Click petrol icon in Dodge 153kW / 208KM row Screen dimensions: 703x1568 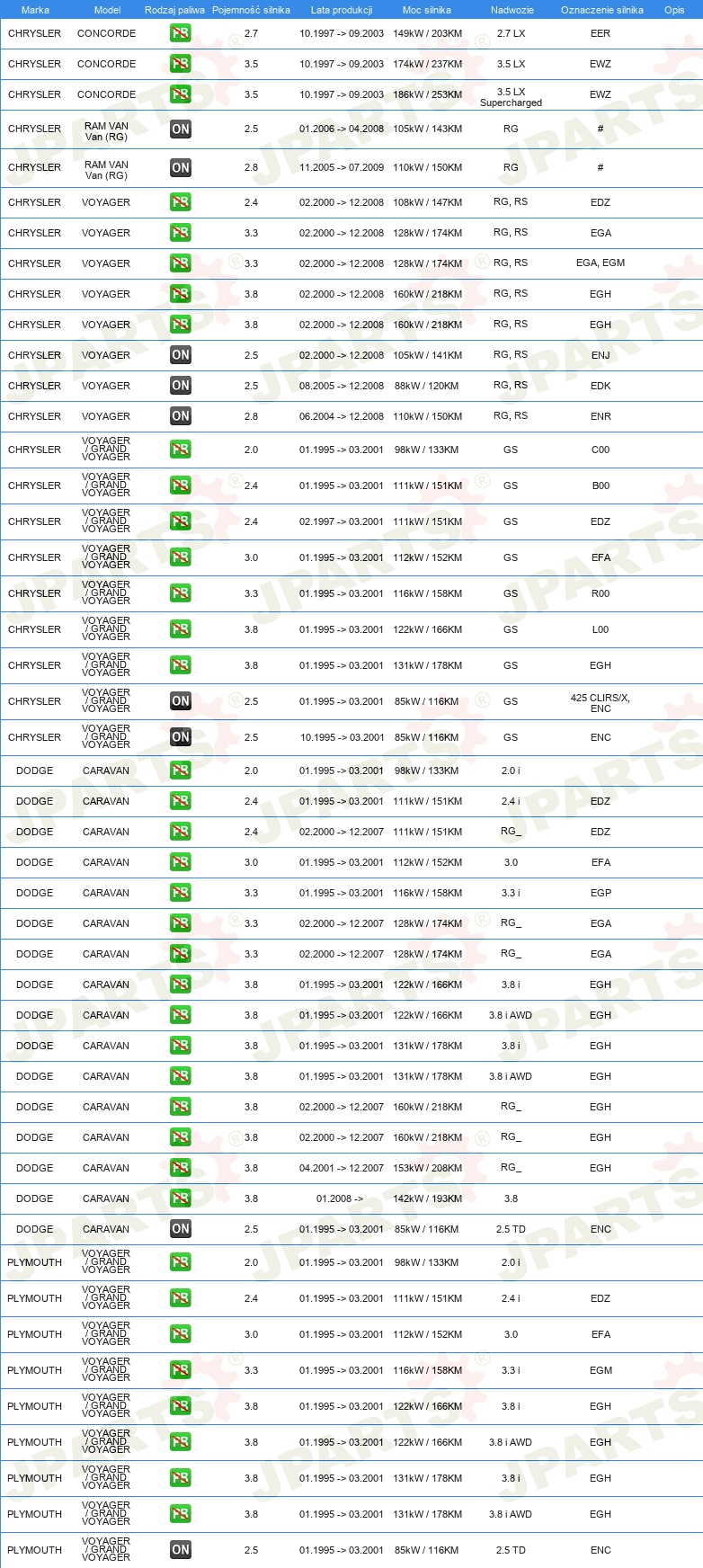(x=181, y=1168)
